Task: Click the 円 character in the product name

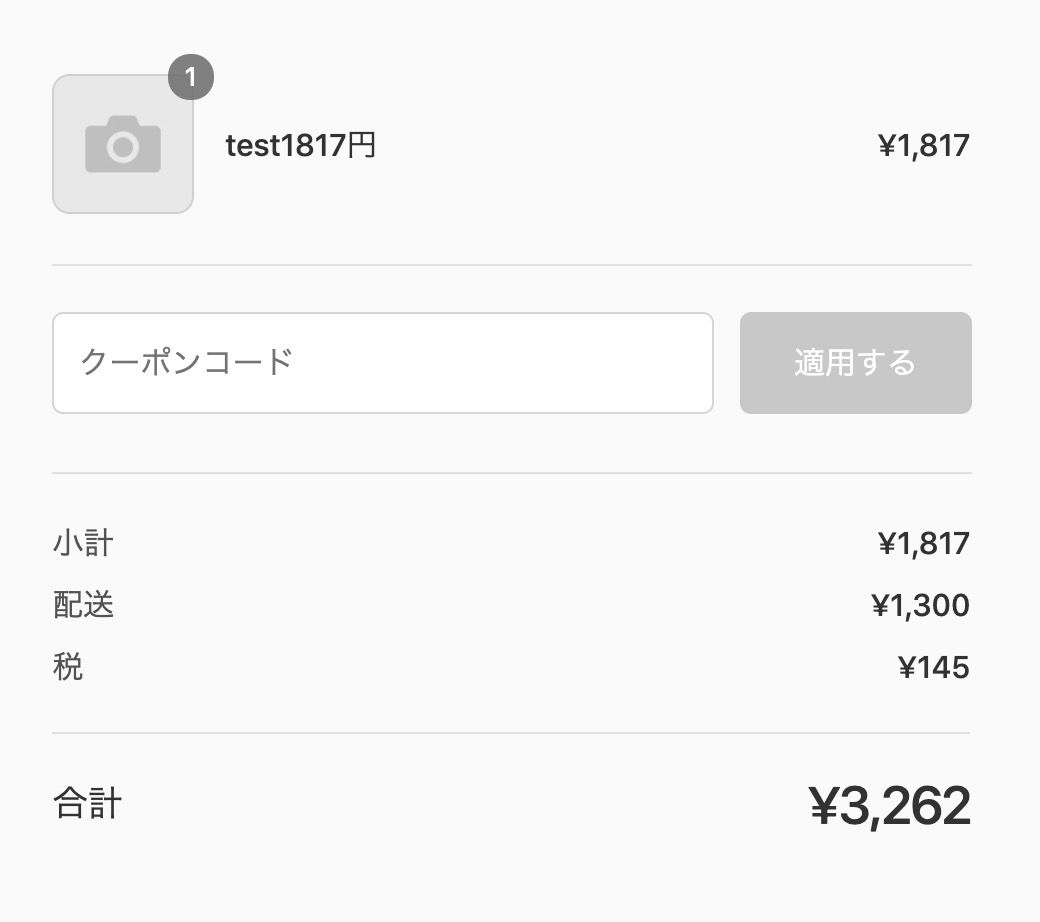Action: (362, 146)
